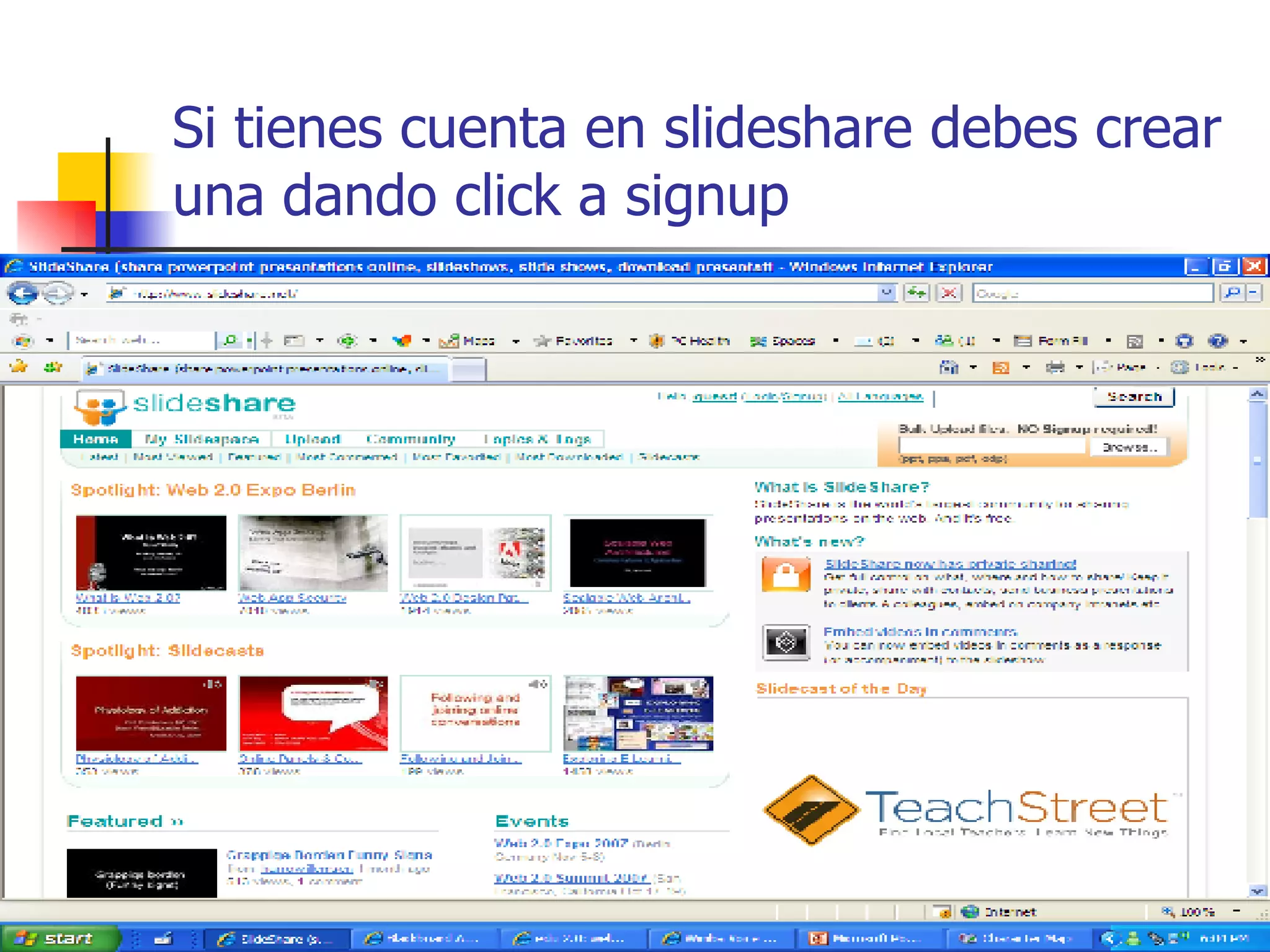Open the Tools menu dropdown

(x=1208, y=368)
